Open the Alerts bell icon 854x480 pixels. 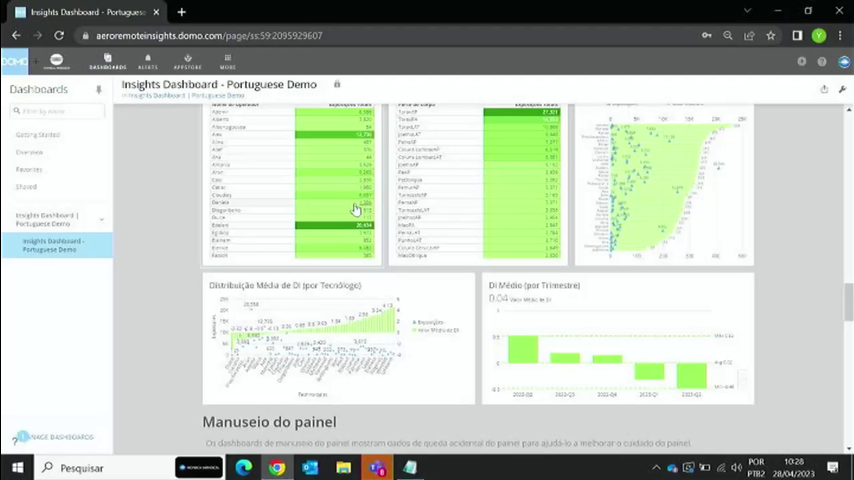pyautogui.click(x=148, y=61)
